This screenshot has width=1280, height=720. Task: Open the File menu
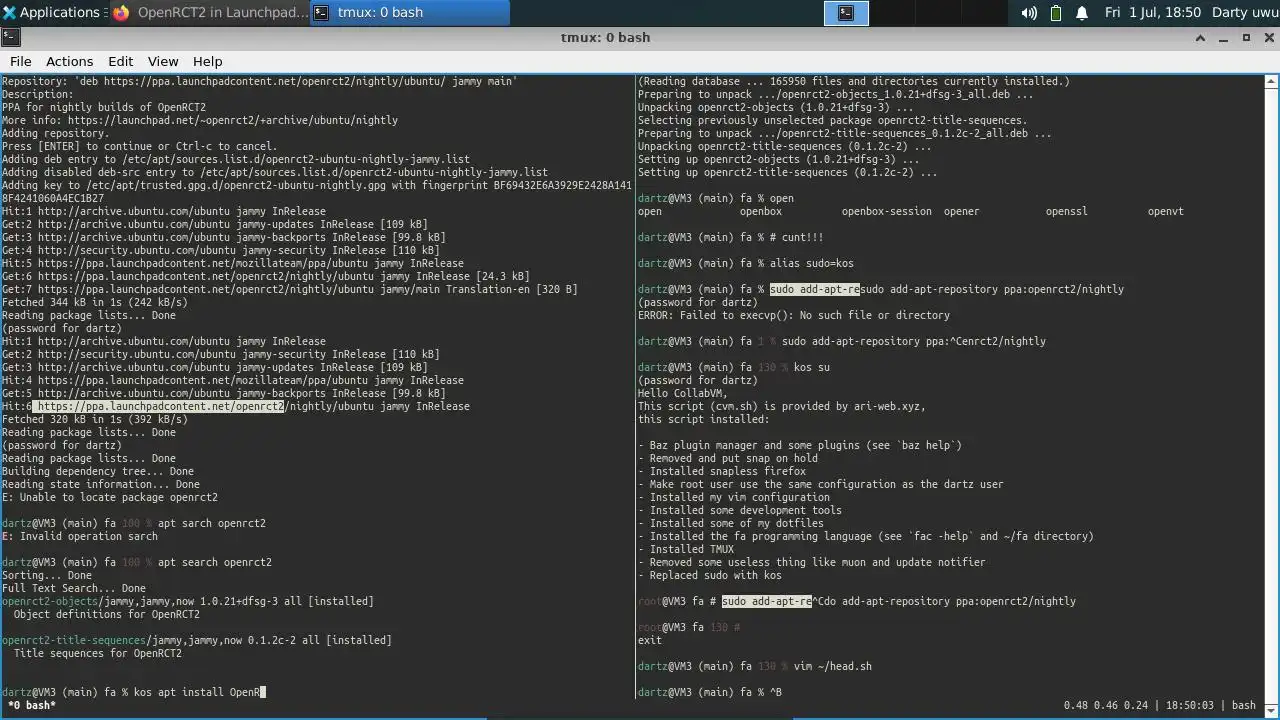coord(20,61)
